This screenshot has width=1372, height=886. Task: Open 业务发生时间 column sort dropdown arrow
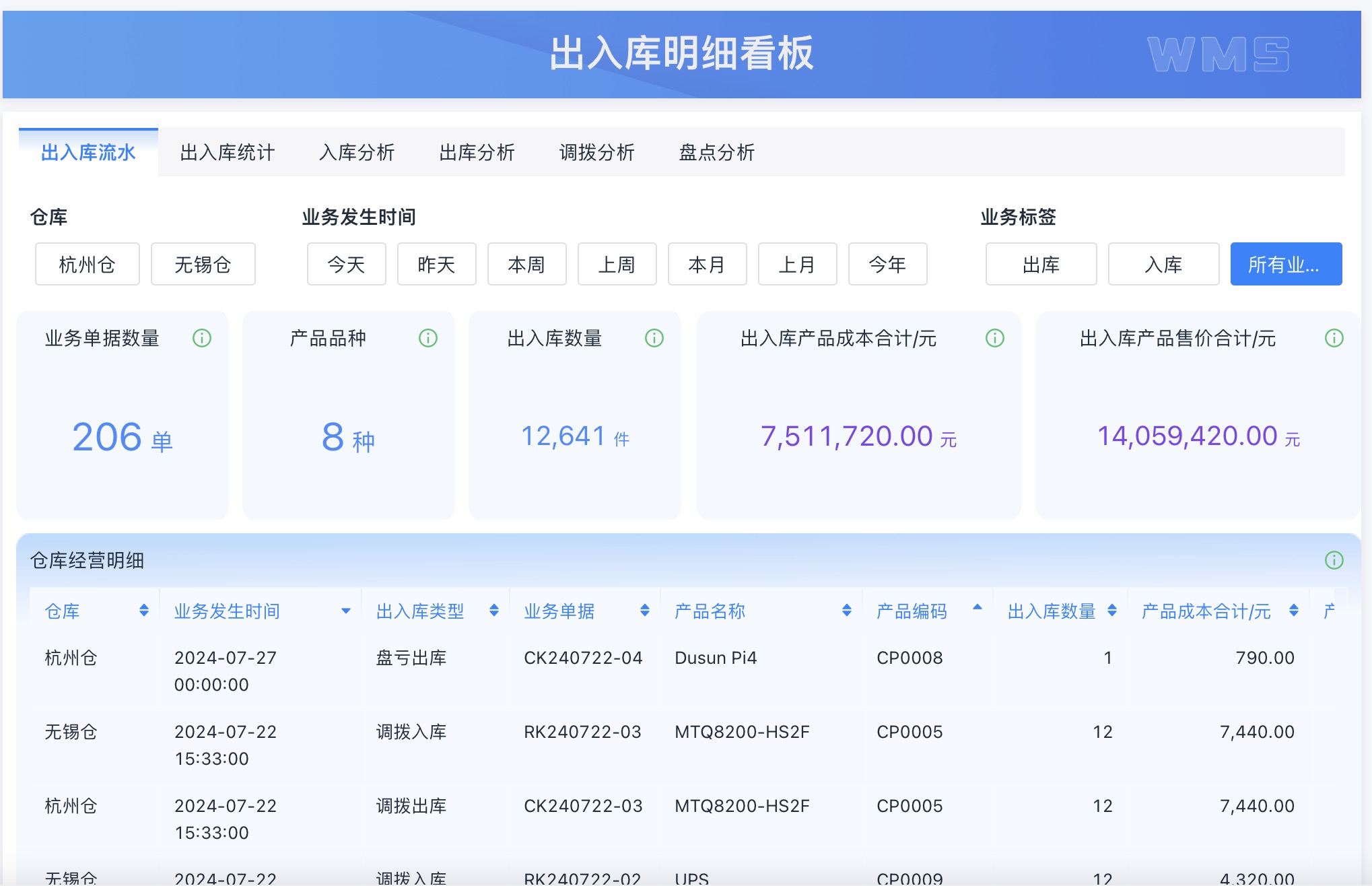(346, 611)
